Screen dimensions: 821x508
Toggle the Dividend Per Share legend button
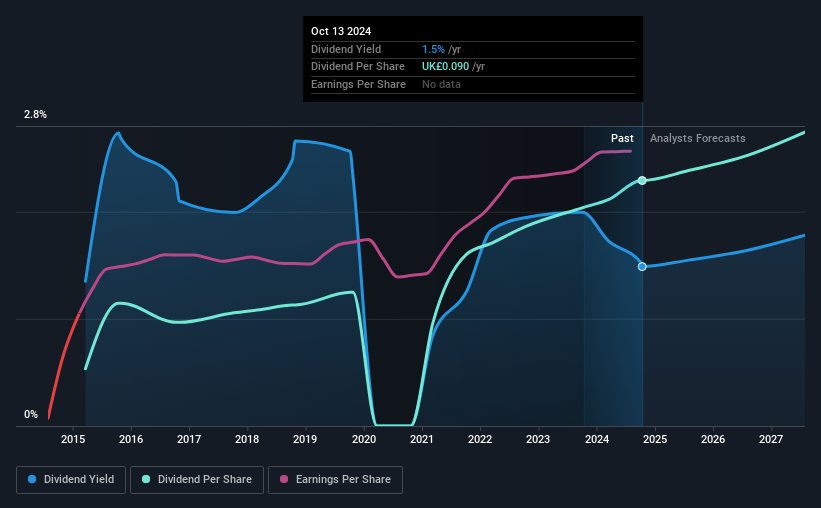pyautogui.click(x=197, y=480)
